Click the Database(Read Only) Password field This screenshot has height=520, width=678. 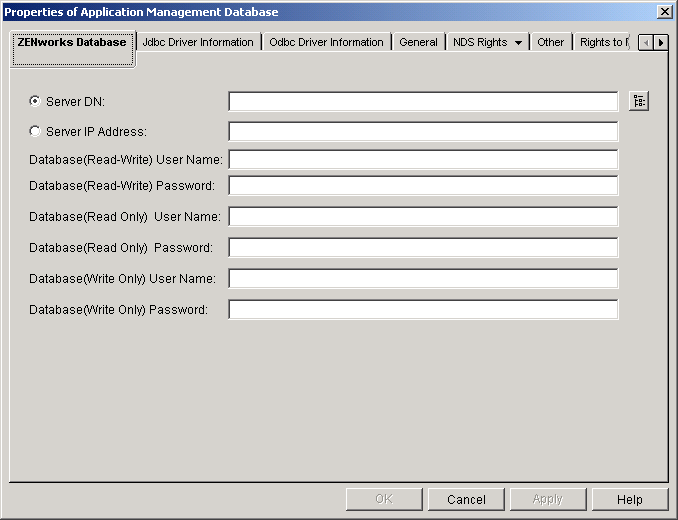(x=423, y=248)
